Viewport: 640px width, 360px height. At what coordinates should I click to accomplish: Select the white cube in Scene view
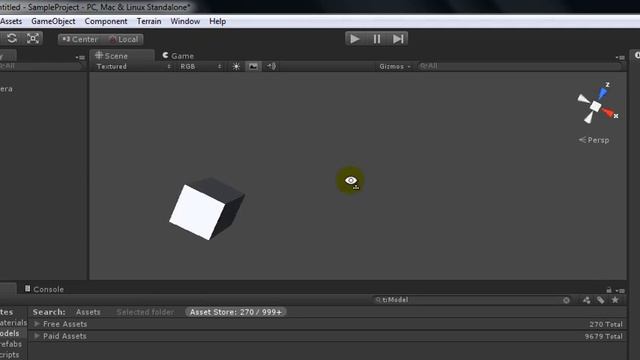click(206, 208)
